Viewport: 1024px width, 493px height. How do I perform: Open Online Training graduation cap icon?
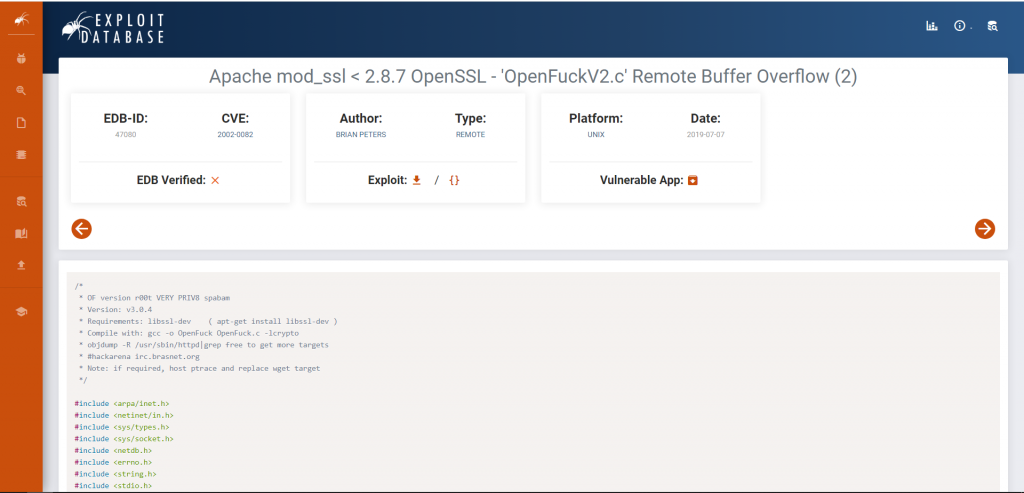(22, 312)
